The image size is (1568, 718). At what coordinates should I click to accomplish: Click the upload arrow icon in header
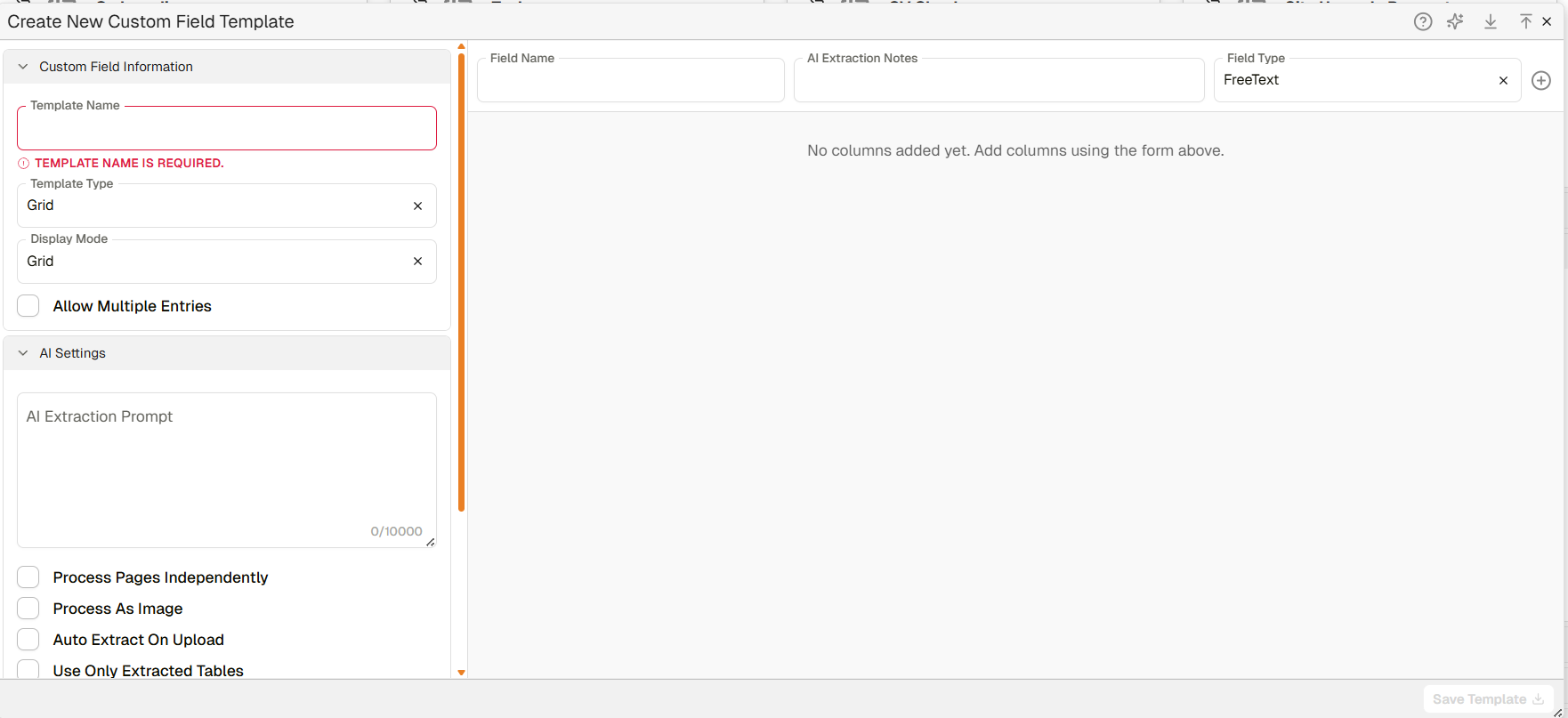[1525, 21]
